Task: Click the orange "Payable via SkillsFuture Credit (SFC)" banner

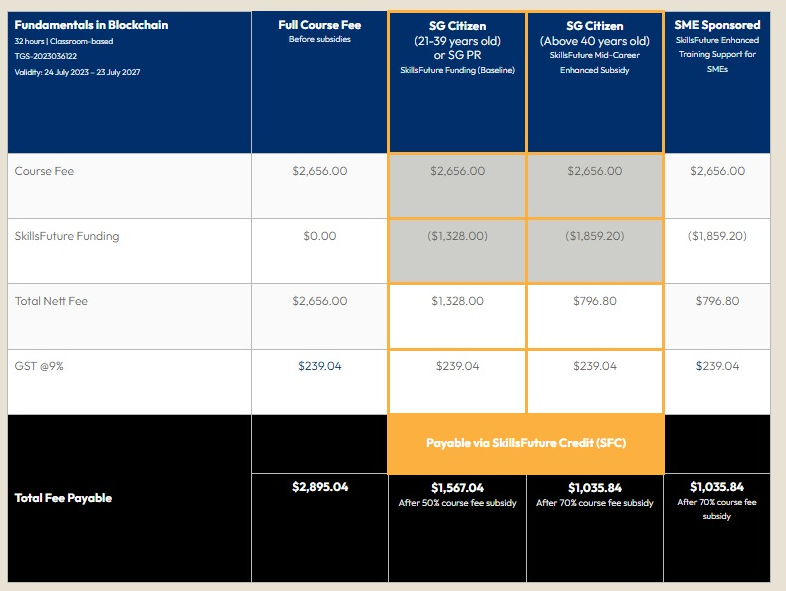Action: [x=526, y=443]
